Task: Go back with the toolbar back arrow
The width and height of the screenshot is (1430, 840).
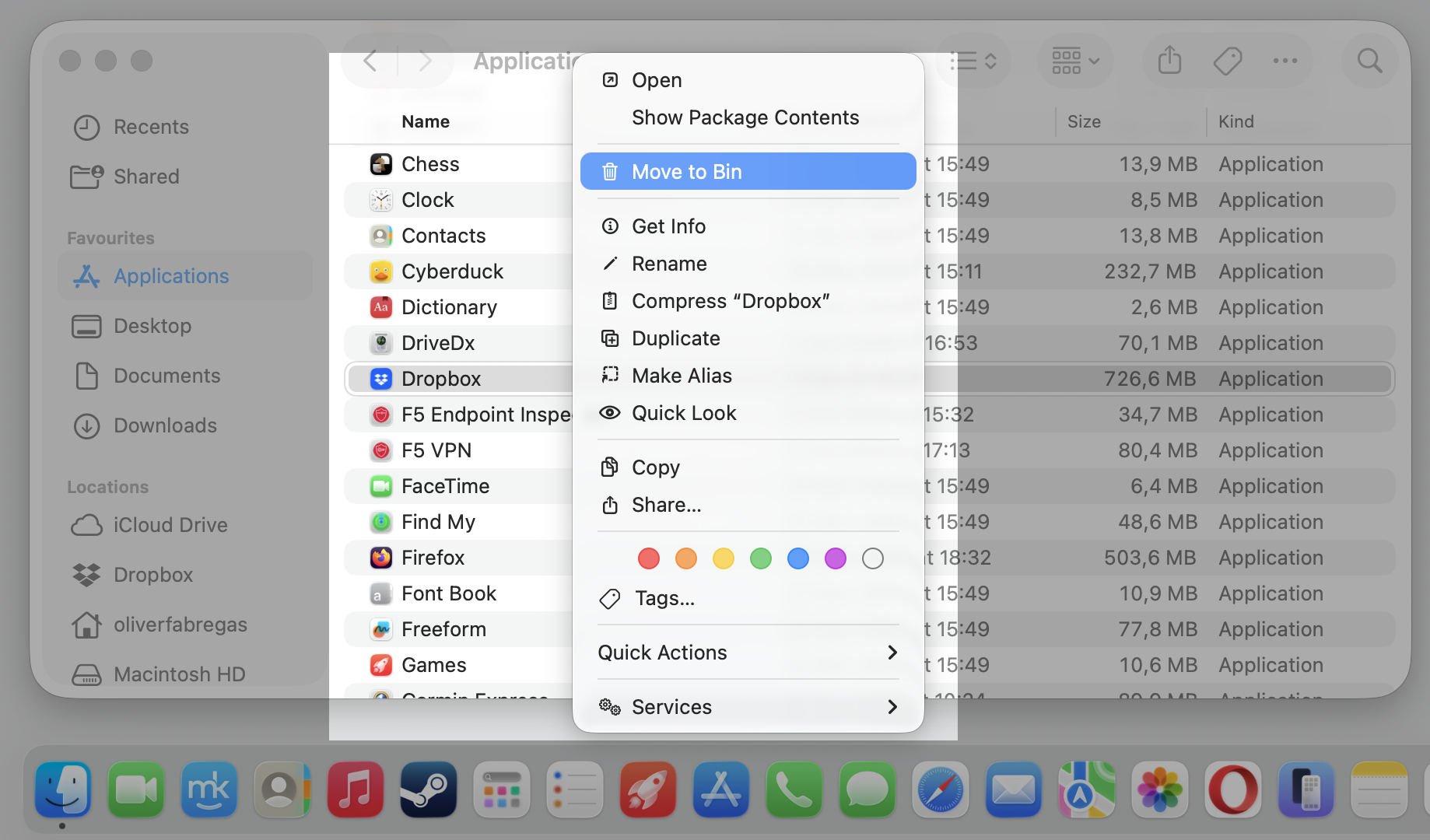Action: point(370,61)
